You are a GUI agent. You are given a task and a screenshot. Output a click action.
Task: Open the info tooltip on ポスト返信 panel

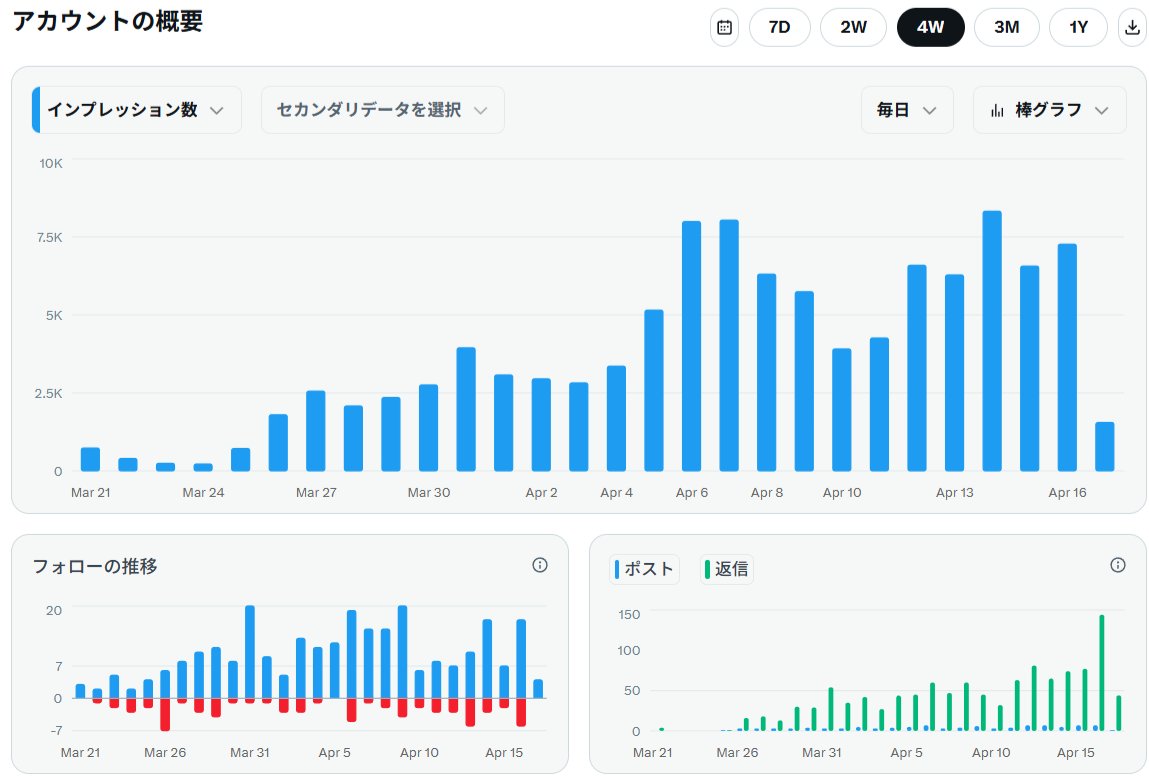1118,565
